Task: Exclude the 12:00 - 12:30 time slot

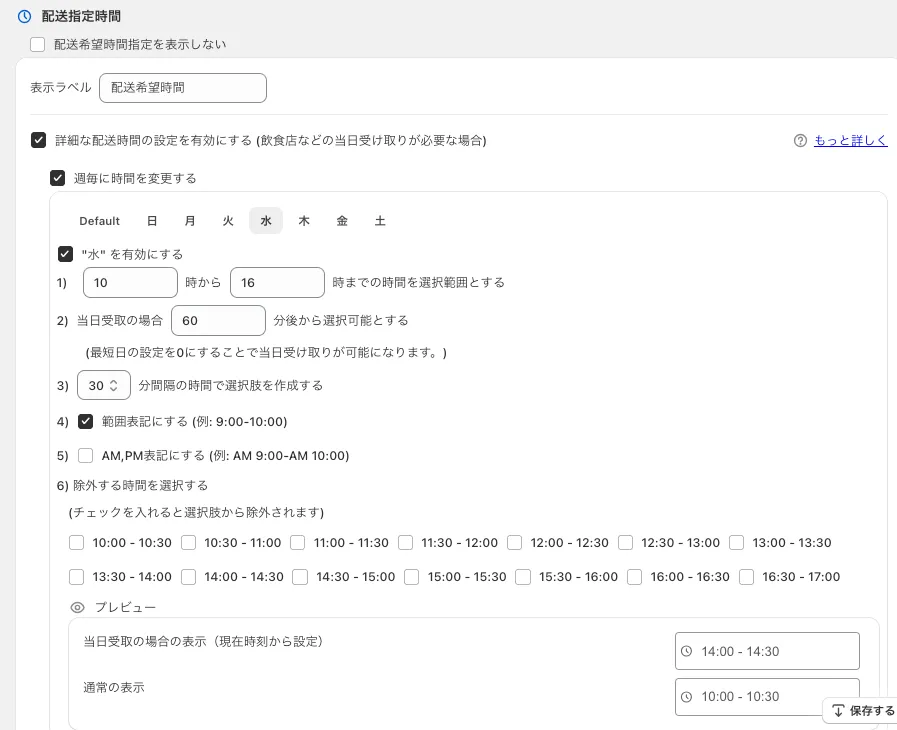Action: point(515,543)
